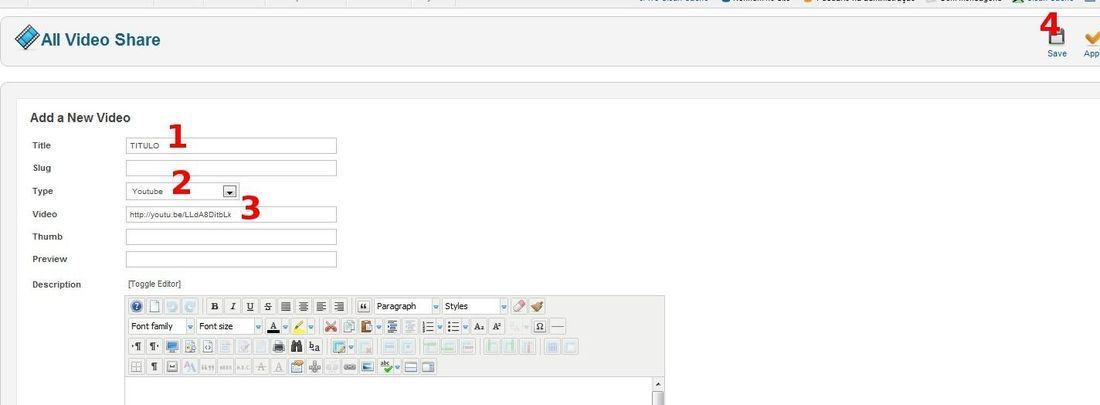The height and width of the screenshot is (405, 1100).
Task: Apply the black text color button
Action: pos(274,326)
